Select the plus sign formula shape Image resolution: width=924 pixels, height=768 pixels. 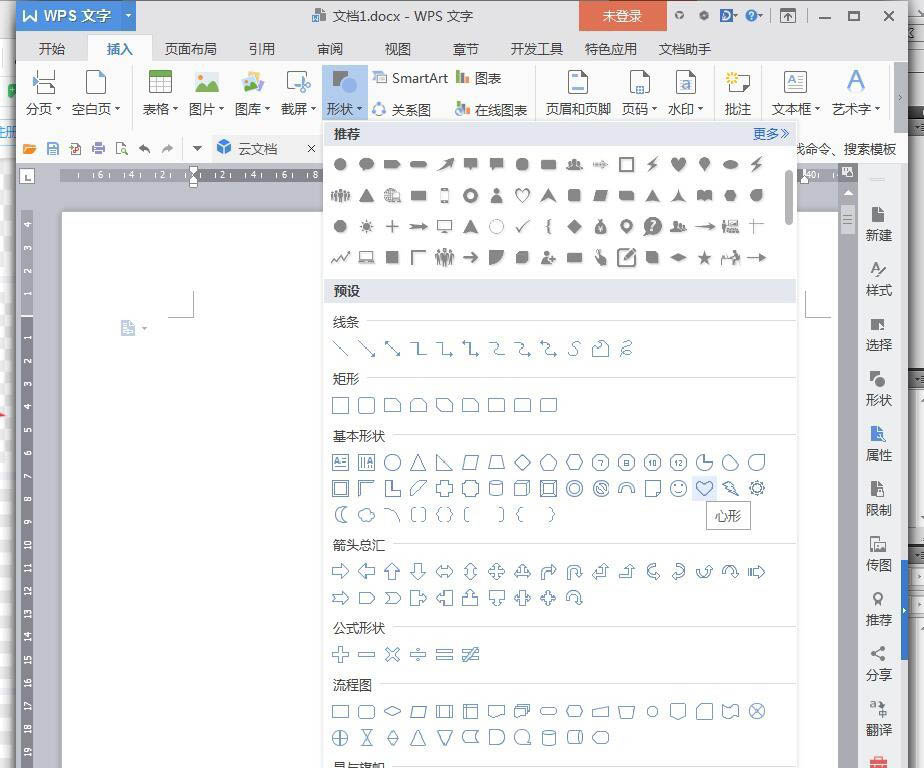point(341,654)
